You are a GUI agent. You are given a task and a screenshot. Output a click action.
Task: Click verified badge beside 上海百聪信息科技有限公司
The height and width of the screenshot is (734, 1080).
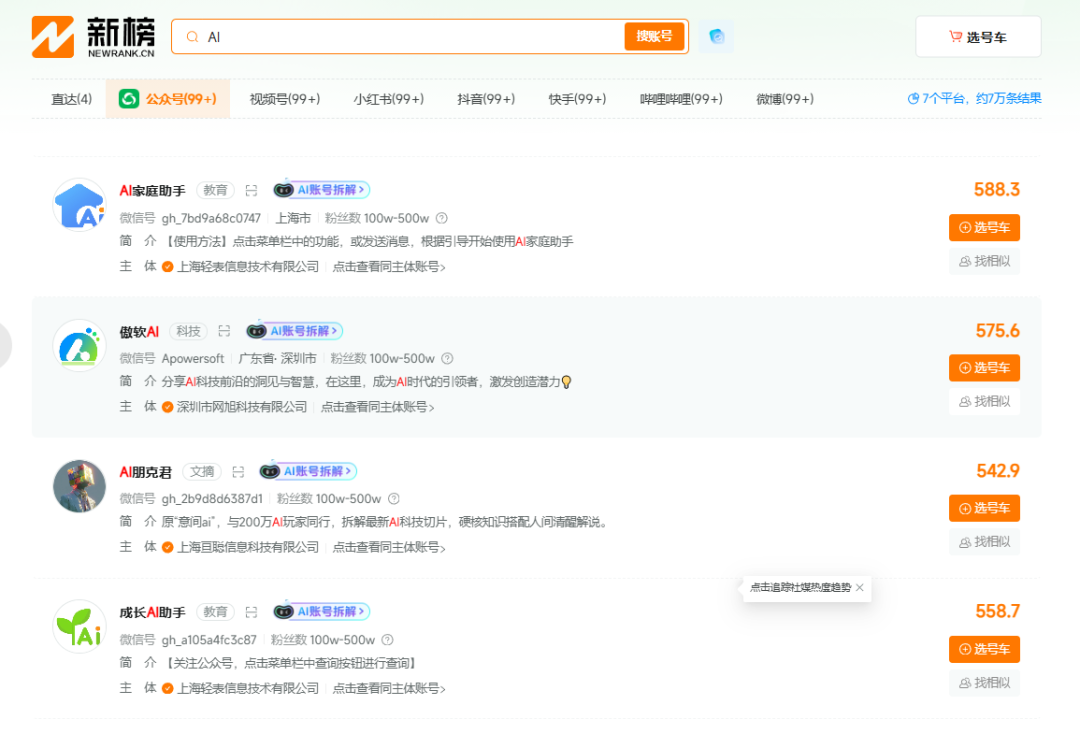point(167,547)
